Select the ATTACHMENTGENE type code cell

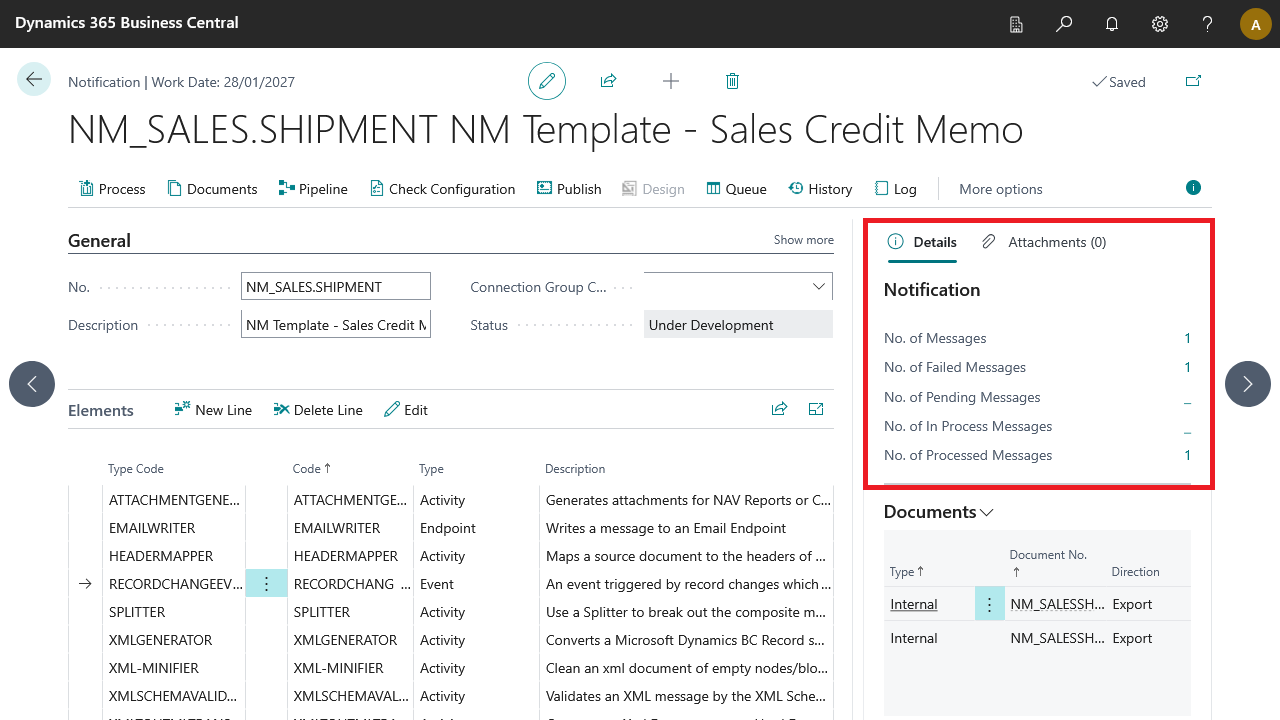tap(172, 500)
